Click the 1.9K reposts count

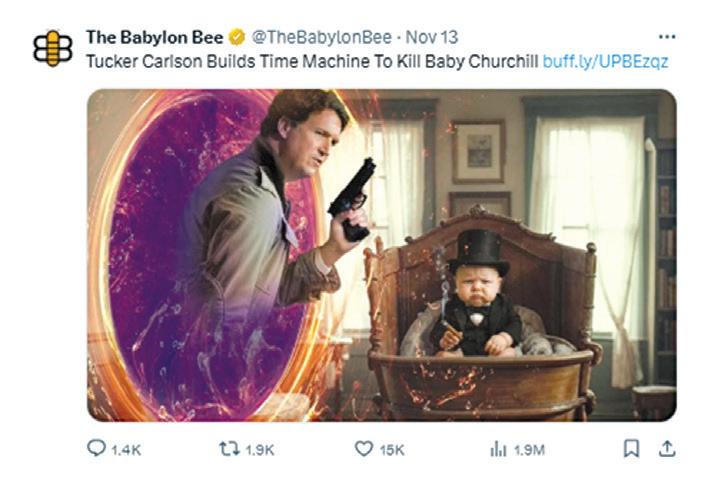pyautogui.click(x=258, y=450)
